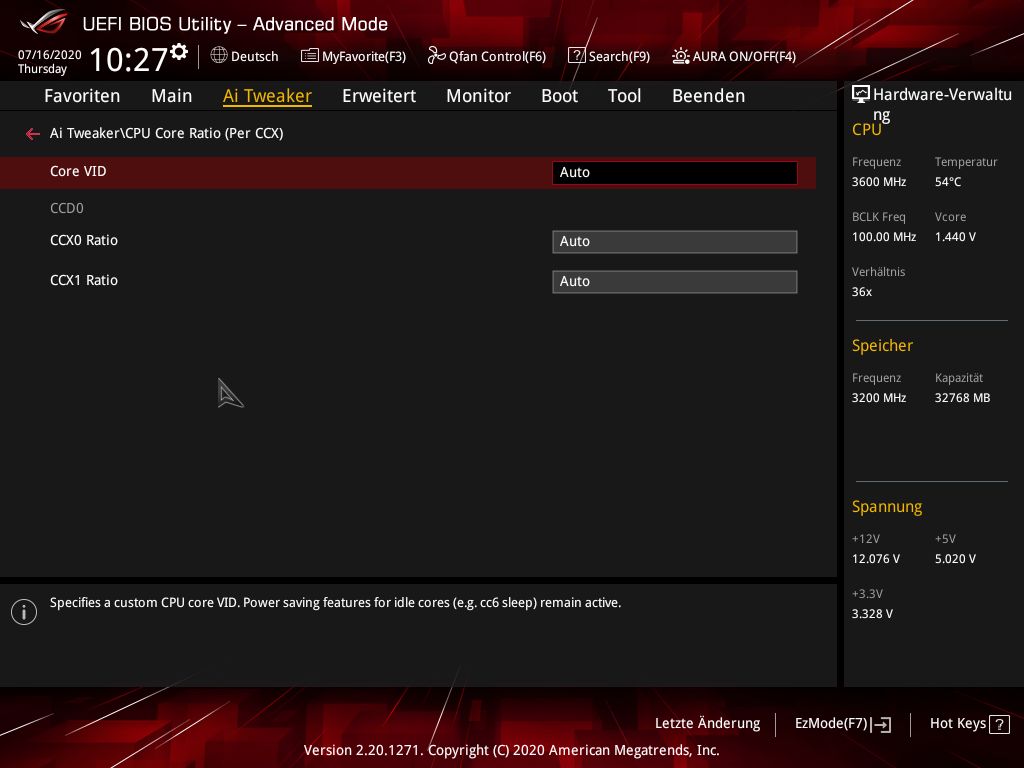1024x768 pixels.
Task: Click the CCX1 Ratio Auto field
Action: click(675, 281)
